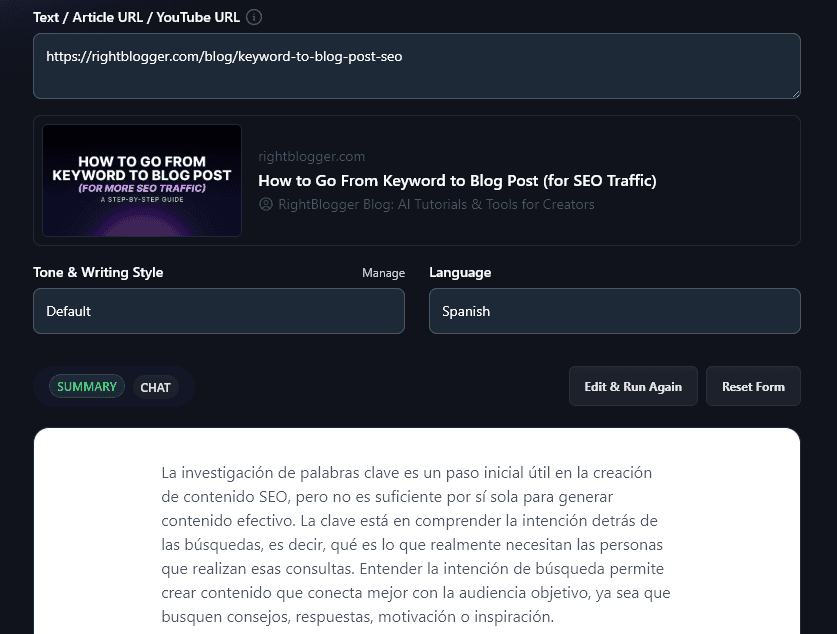837x634 pixels.
Task: Visit the rightblogger.com source link
Action: pyautogui.click(x=311, y=156)
